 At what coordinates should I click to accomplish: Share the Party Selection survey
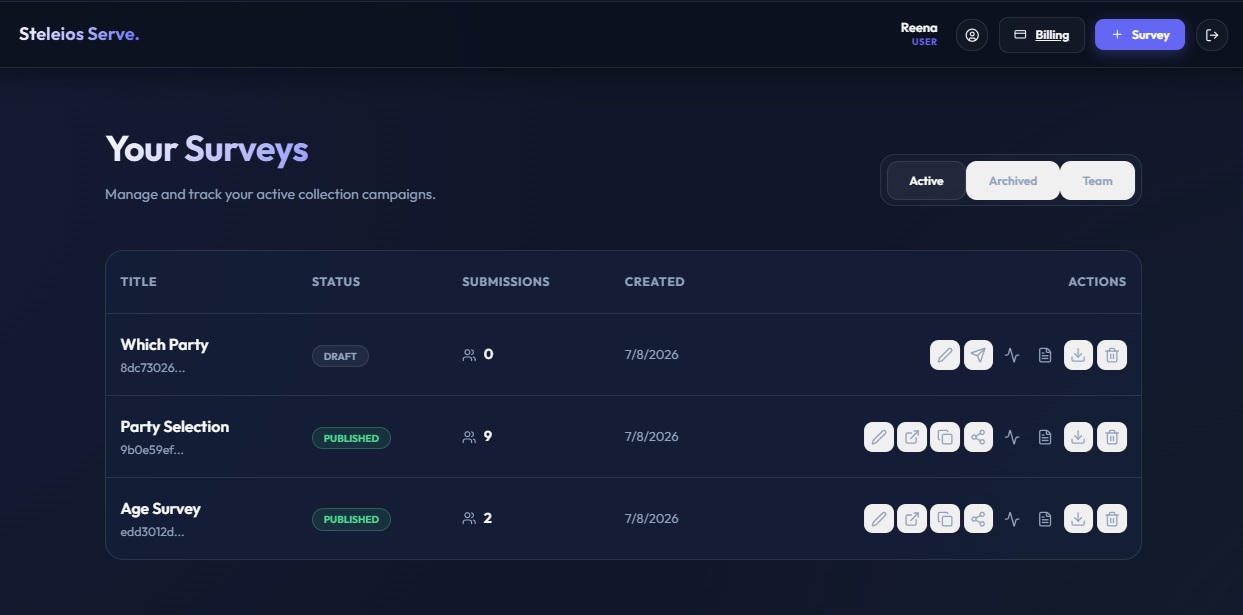[979, 437]
